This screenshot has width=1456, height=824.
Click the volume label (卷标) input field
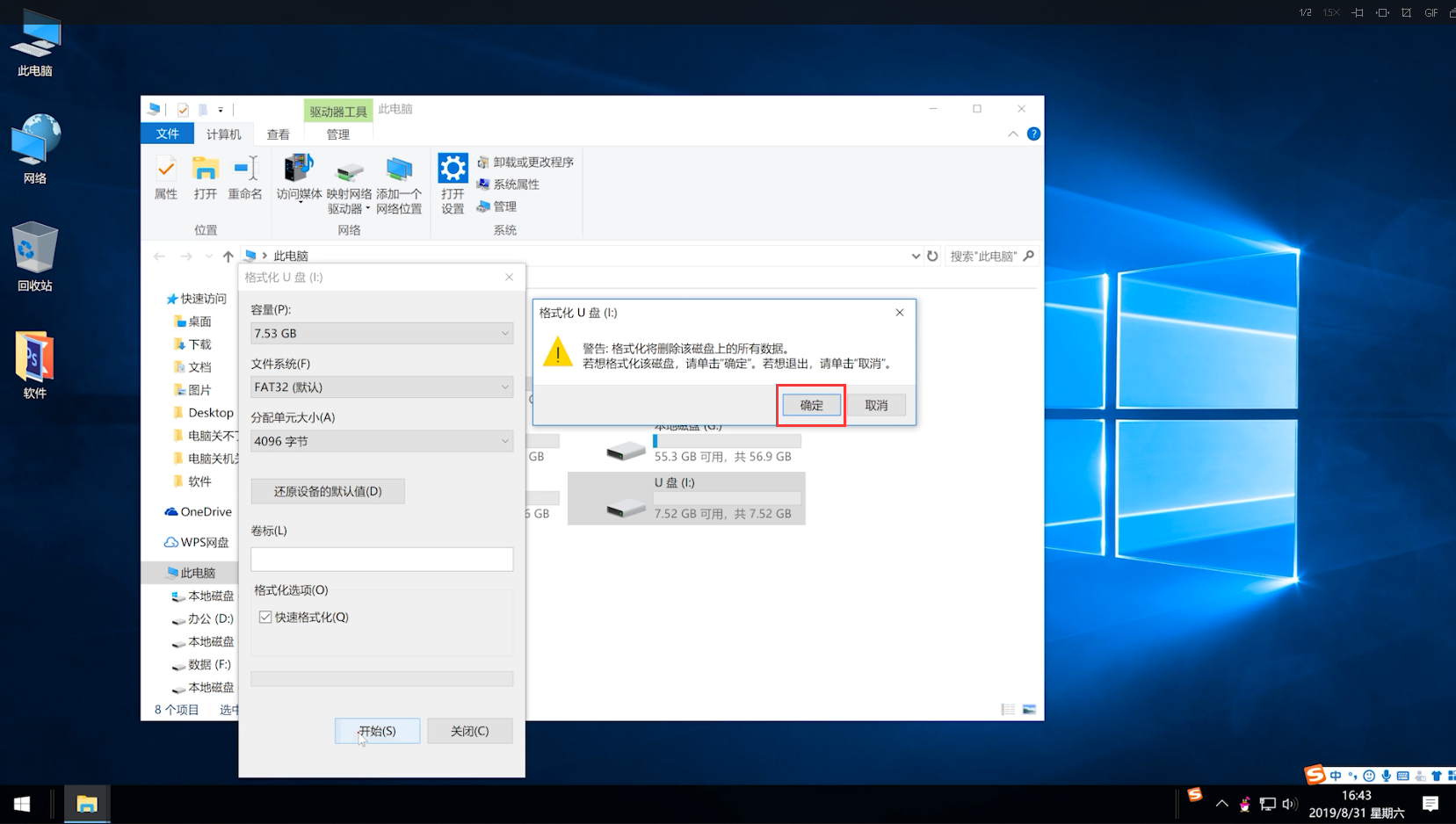coord(381,559)
